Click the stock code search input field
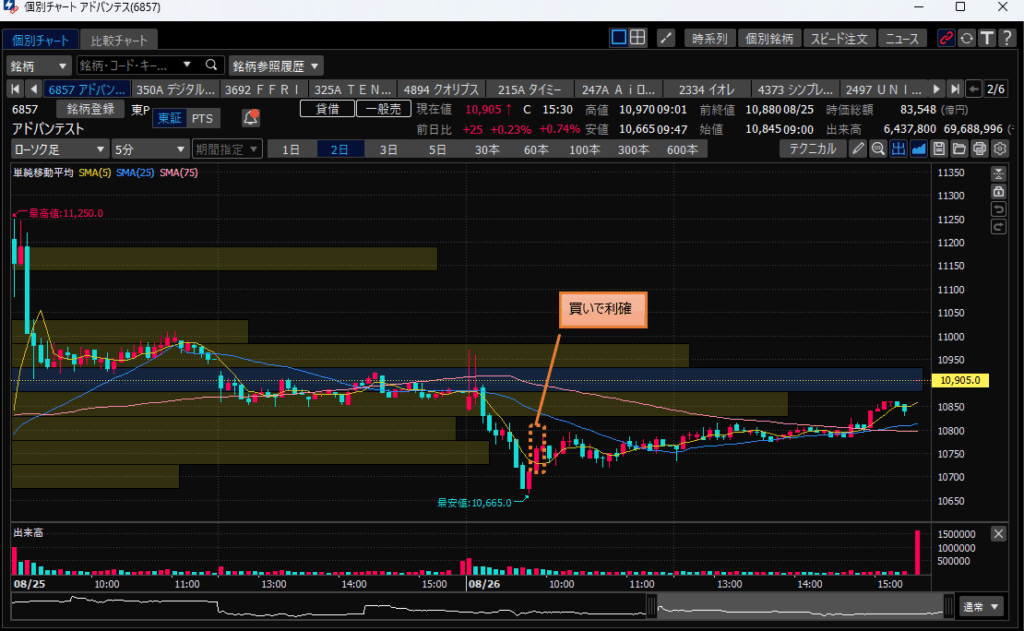This screenshot has width=1024, height=631. point(137,66)
